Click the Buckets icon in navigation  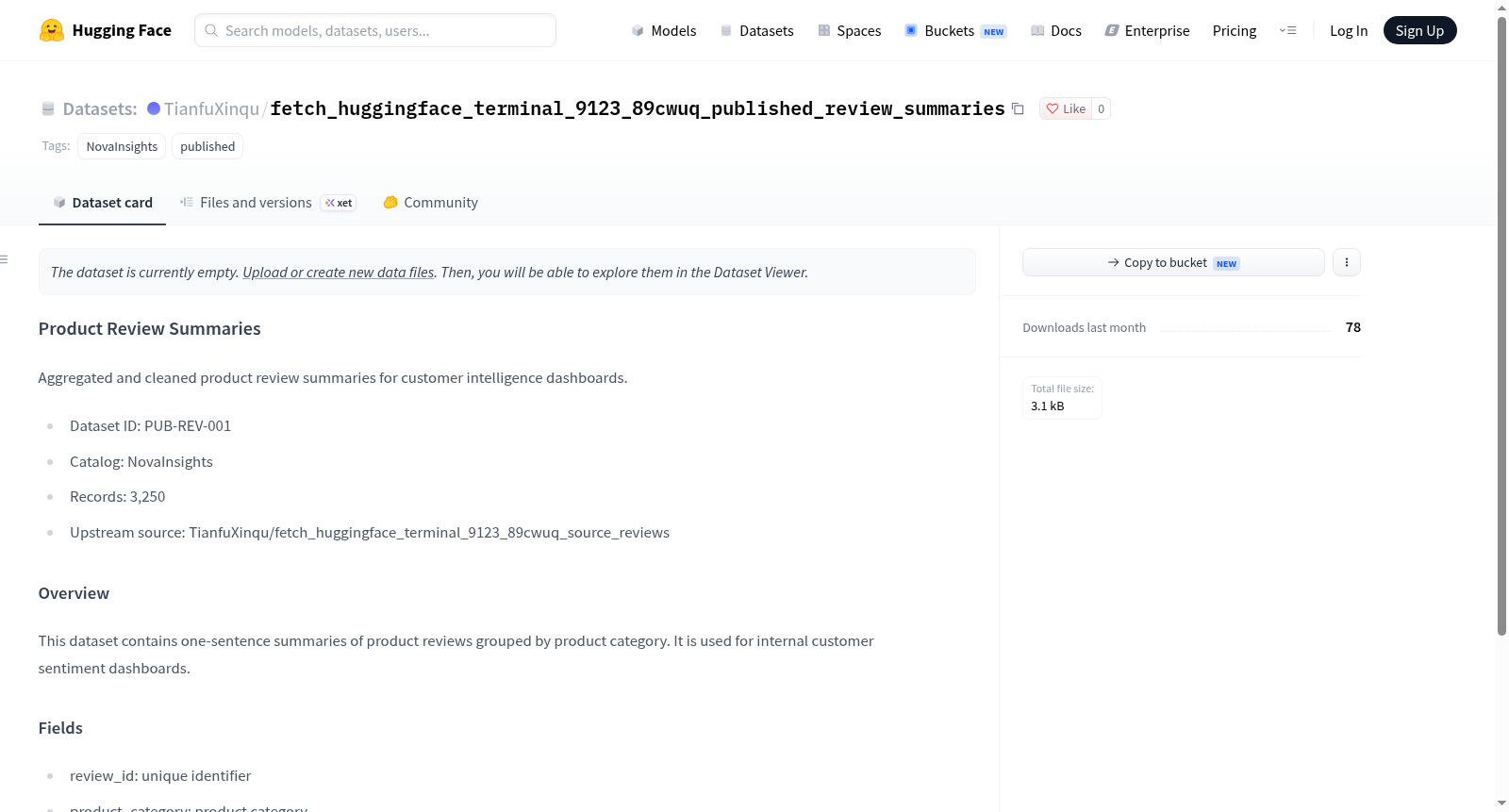pyautogui.click(x=911, y=30)
